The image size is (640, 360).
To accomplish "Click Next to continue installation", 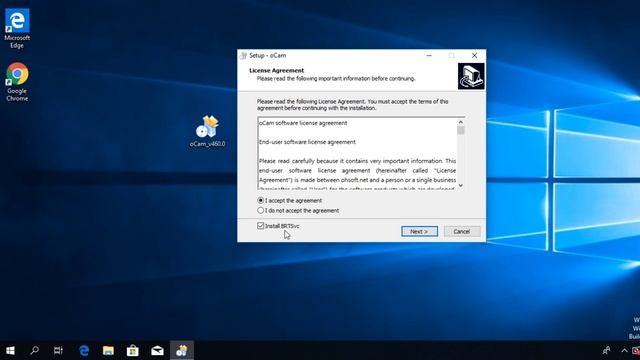I will click(x=419, y=231).
